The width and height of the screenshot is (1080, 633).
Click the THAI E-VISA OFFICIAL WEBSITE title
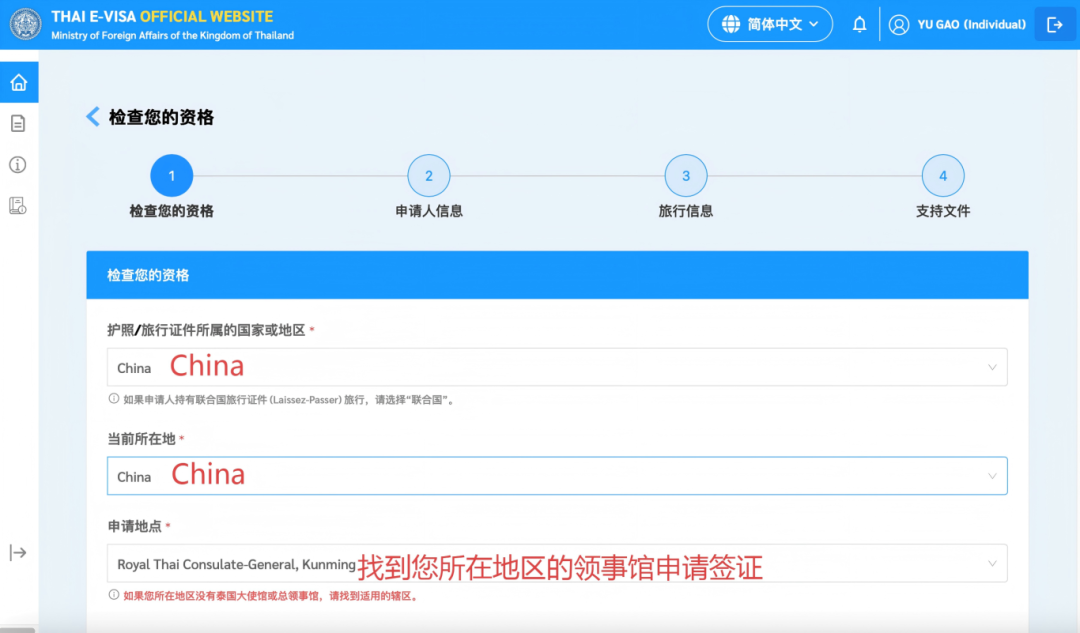point(162,17)
